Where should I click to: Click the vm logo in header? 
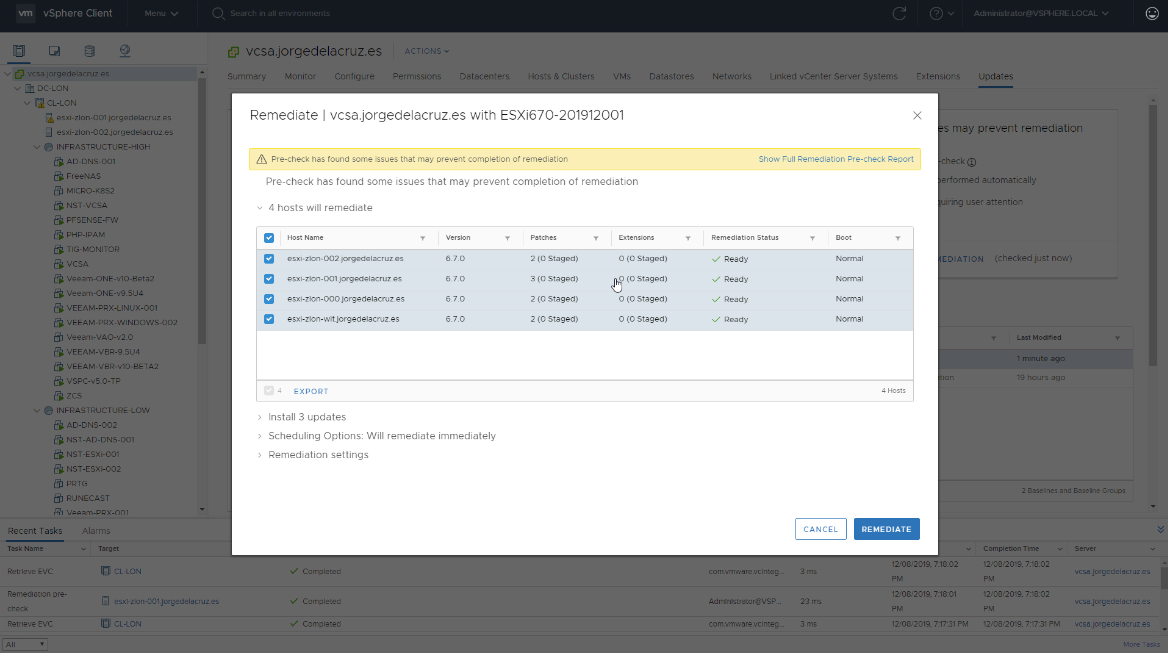pos(25,13)
